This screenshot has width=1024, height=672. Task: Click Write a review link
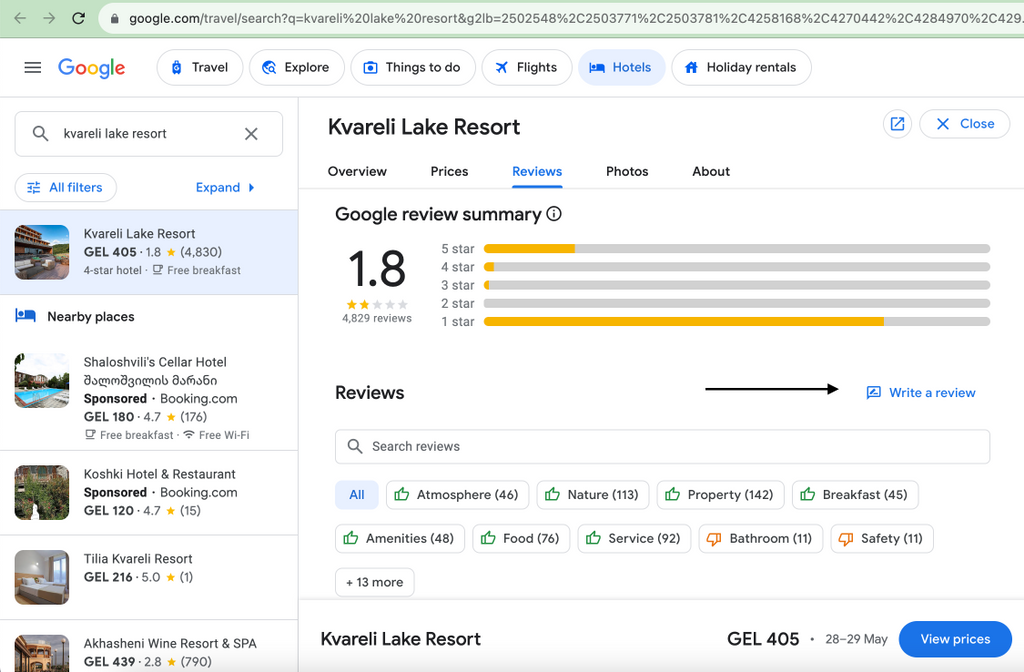point(921,392)
